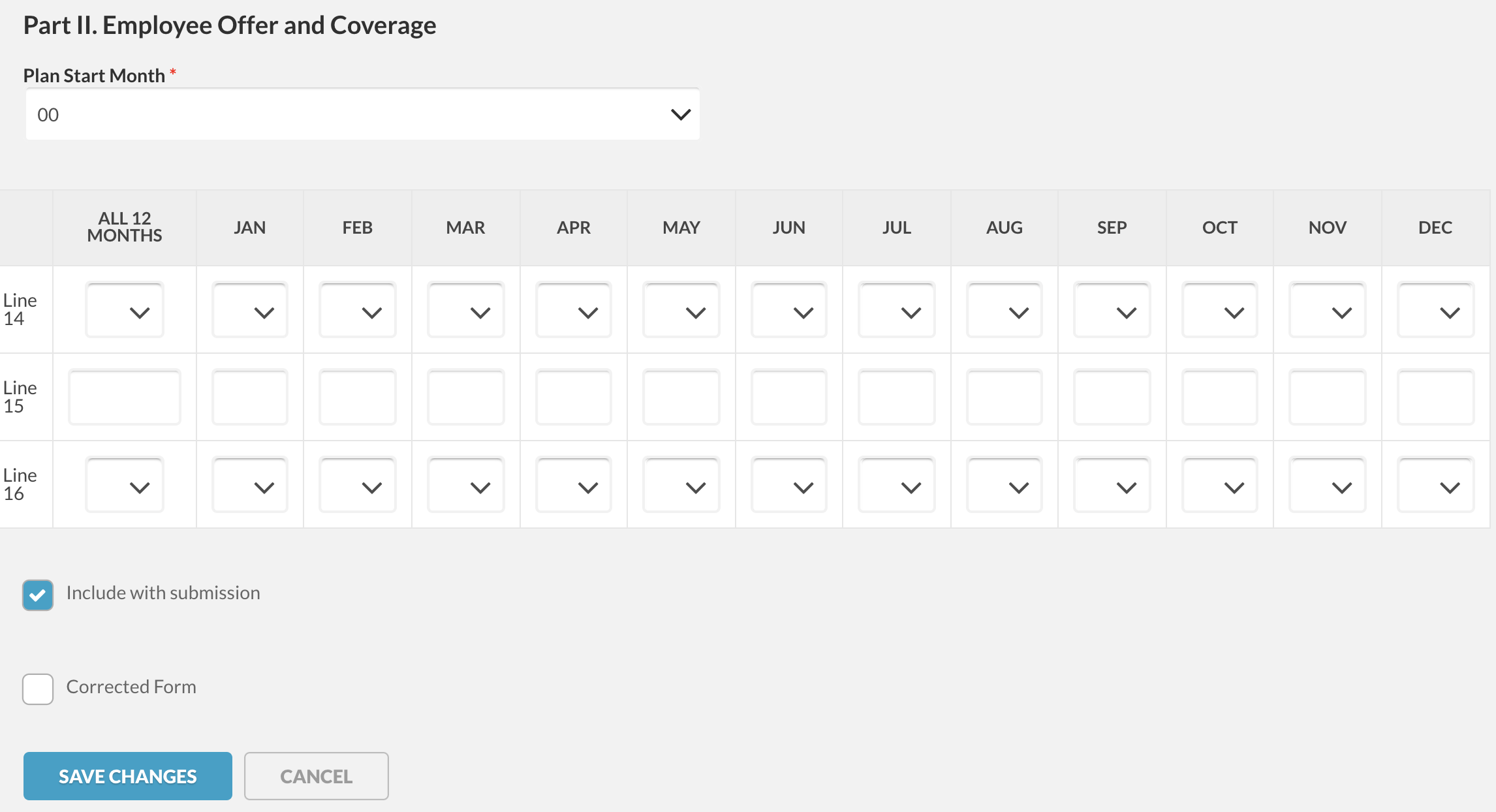Focus Line 15 OCT input field
The image size is (1496, 812).
pyautogui.click(x=1219, y=397)
